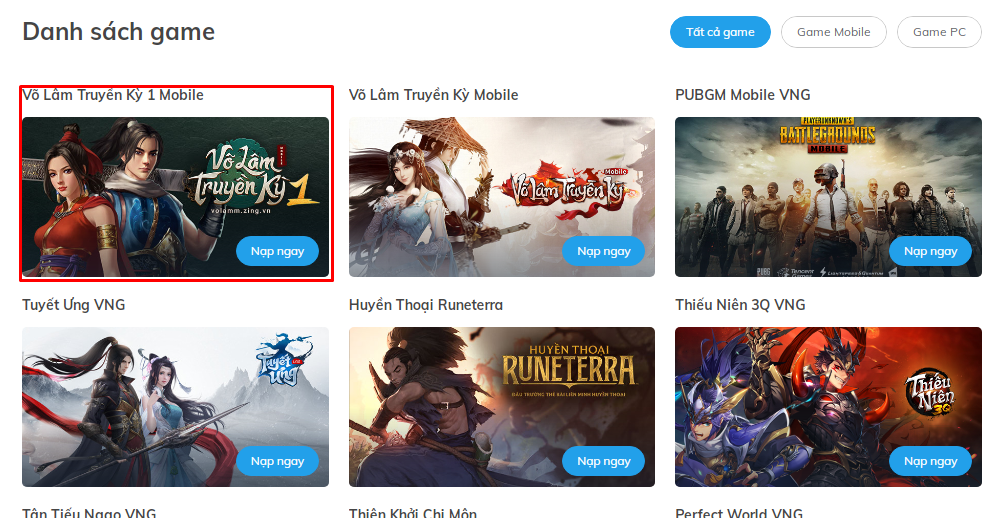Open Võ Lâm Truyền Kỳ 1 Mobile banner
The image size is (1001, 518).
pos(176,197)
